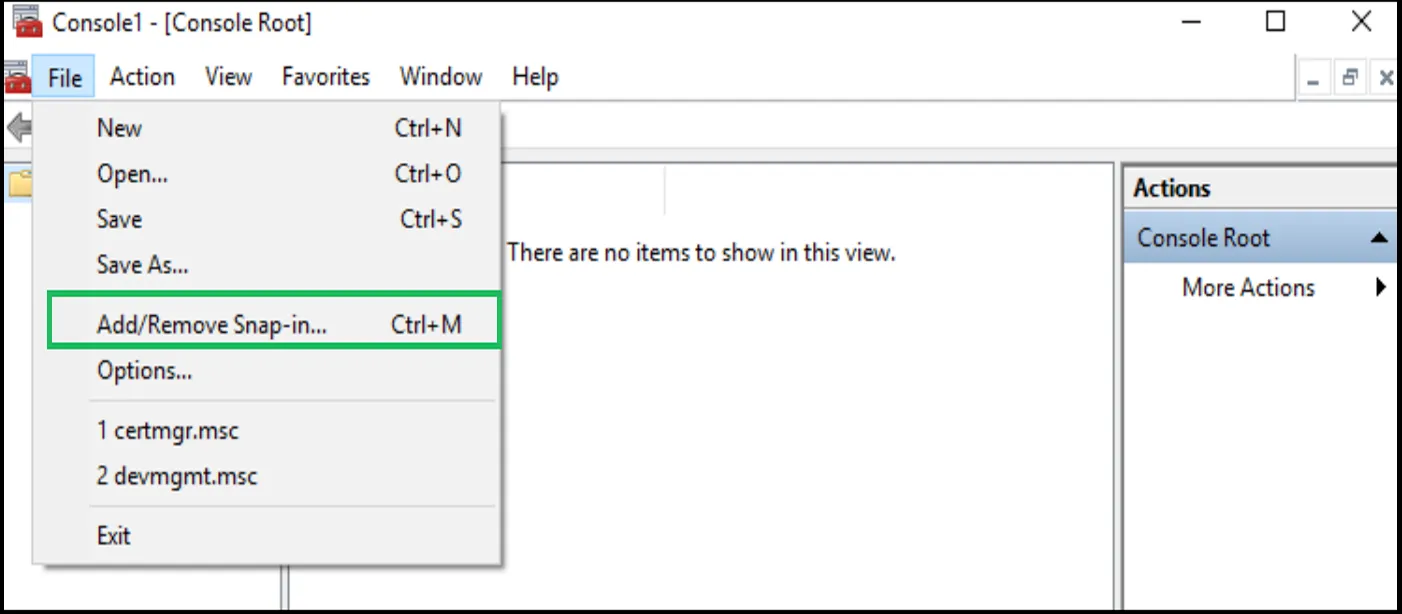
Task: Choose Save As... from the File menu
Action: pyautogui.click(x=142, y=265)
